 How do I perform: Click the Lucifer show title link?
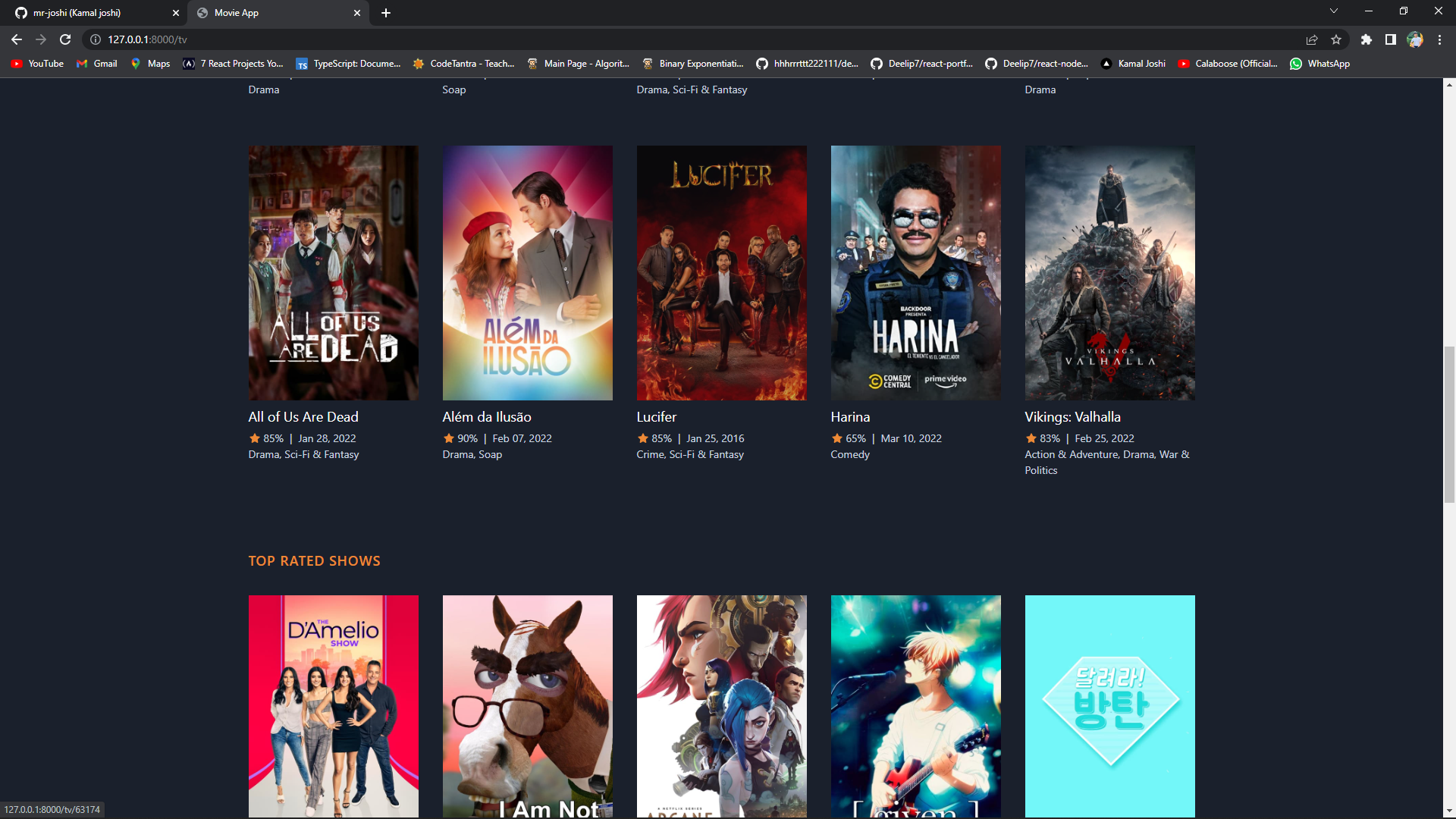[657, 416]
